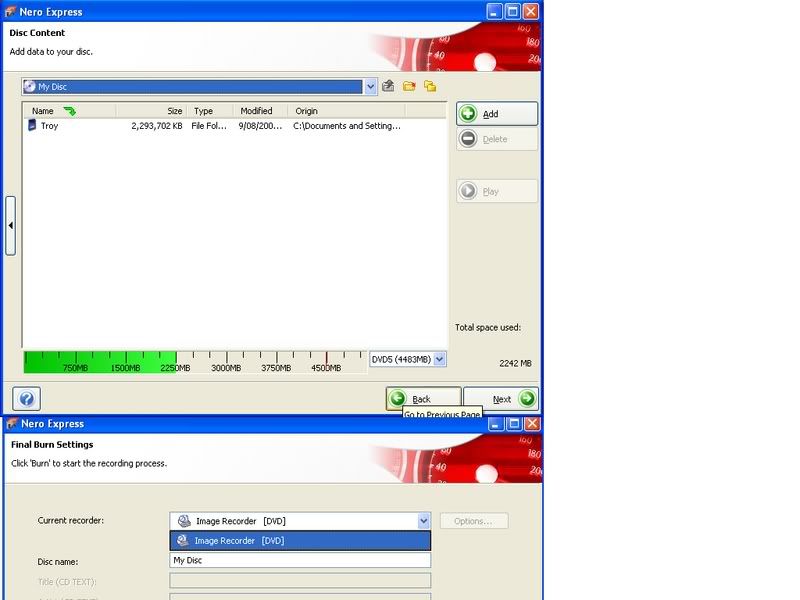Proceed with the Next button

(501, 398)
